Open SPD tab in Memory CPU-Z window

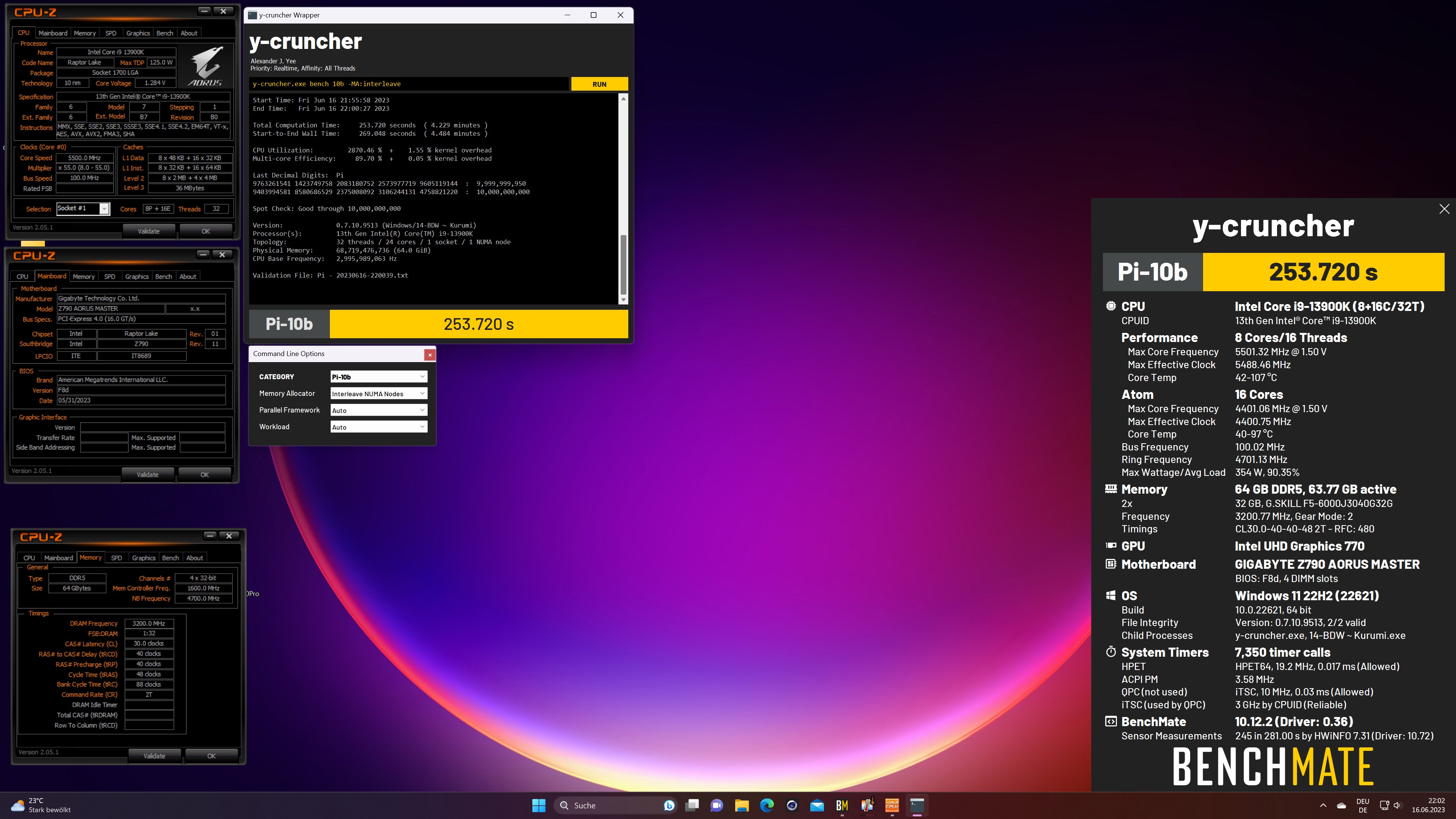[116, 558]
